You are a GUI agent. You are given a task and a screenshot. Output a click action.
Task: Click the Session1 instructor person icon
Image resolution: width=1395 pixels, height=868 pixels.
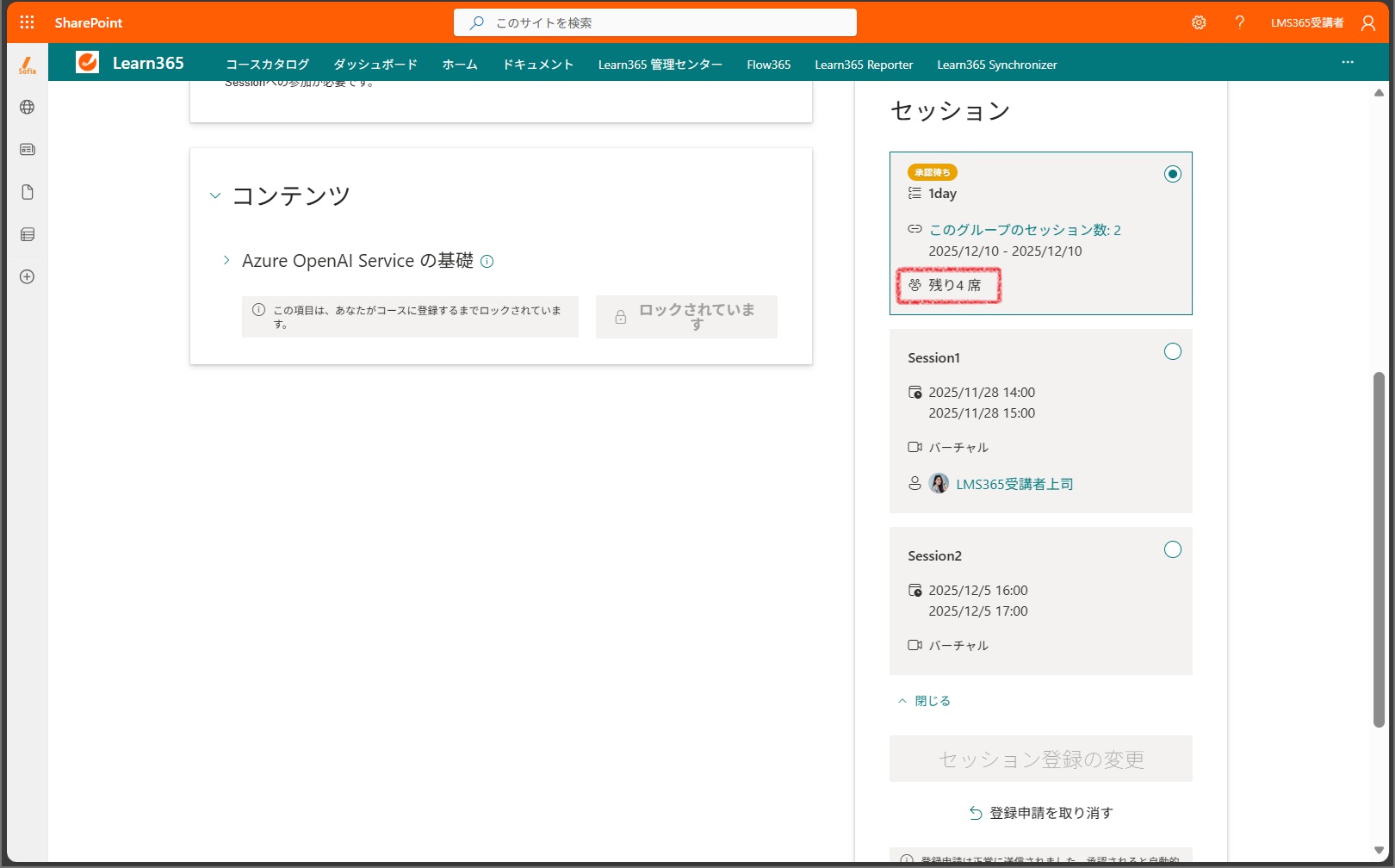914,484
